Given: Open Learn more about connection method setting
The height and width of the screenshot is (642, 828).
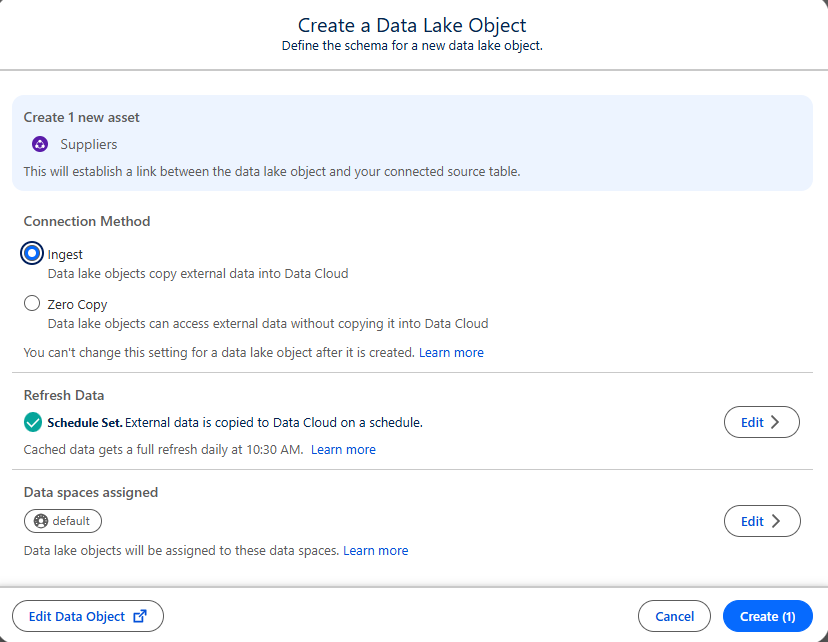Looking at the screenshot, I should pyautogui.click(x=451, y=353).
